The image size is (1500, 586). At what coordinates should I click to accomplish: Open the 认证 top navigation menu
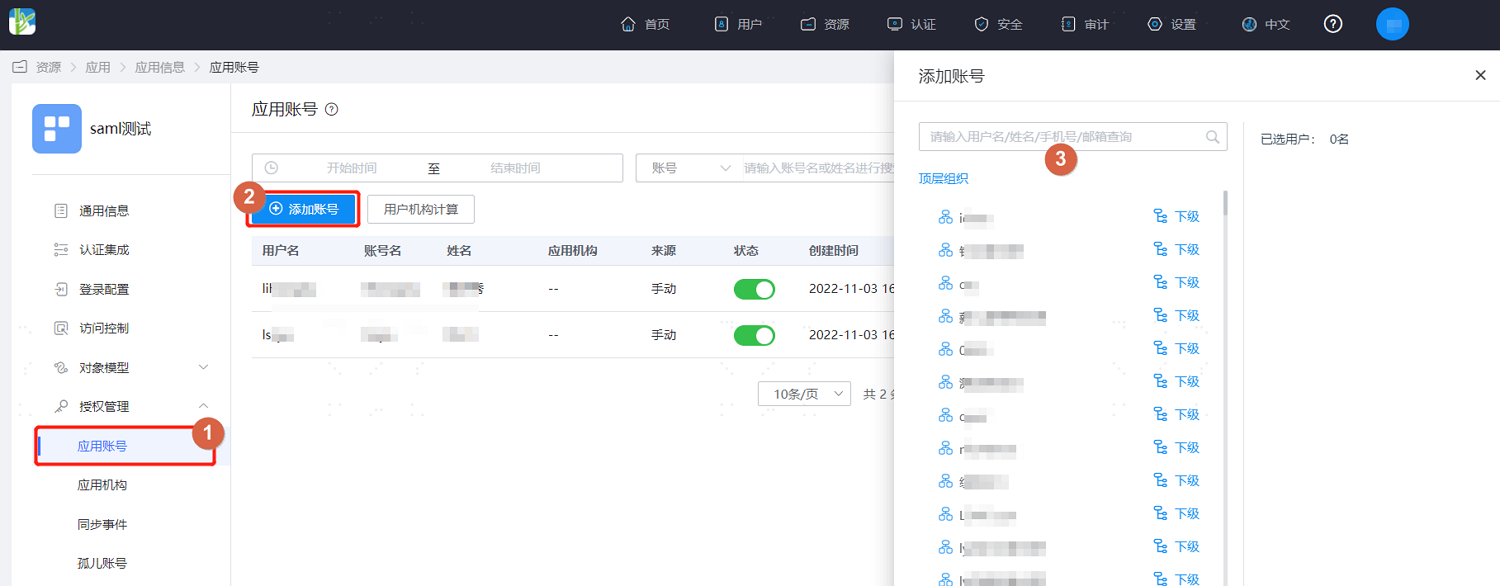pos(911,24)
